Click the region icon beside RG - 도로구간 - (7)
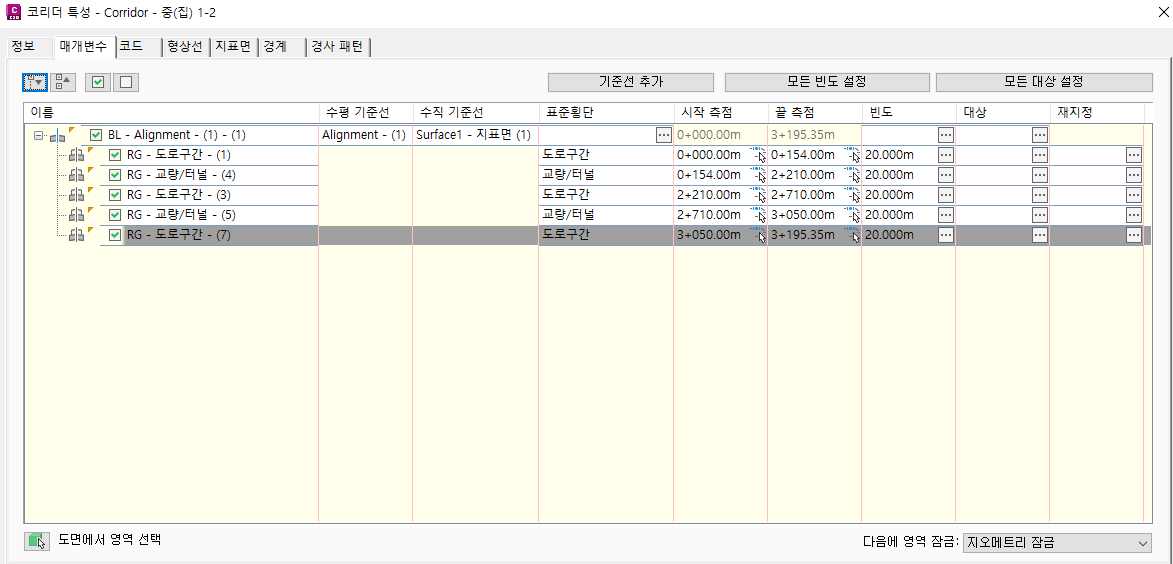 click(x=76, y=235)
